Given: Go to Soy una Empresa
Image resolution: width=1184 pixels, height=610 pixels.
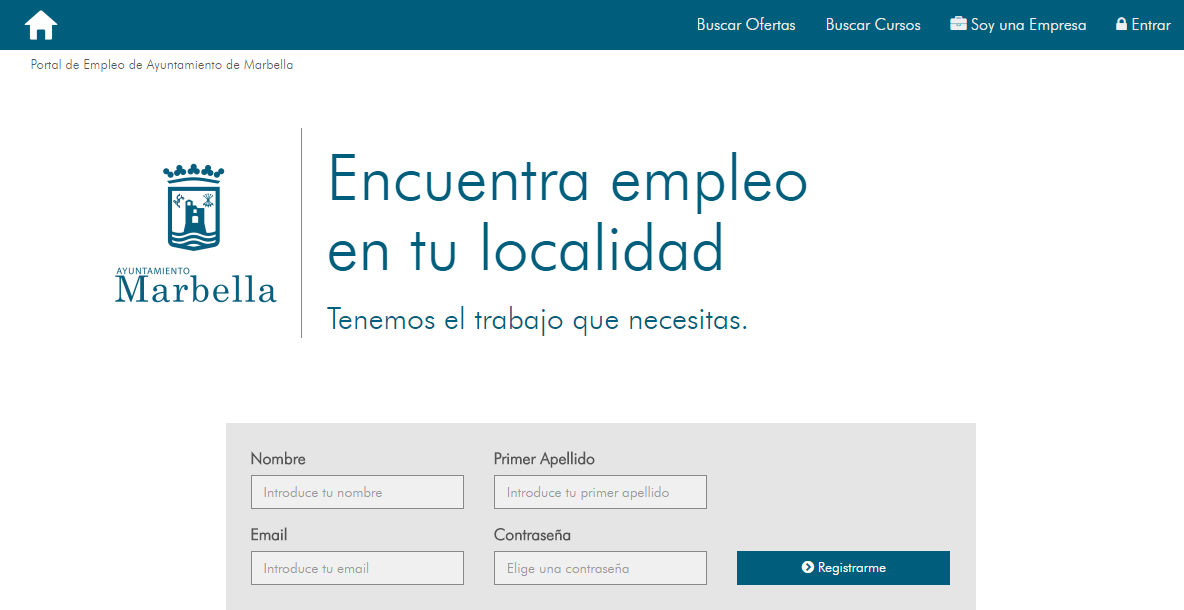Looking at the screenshot, I should [1018, 25].
